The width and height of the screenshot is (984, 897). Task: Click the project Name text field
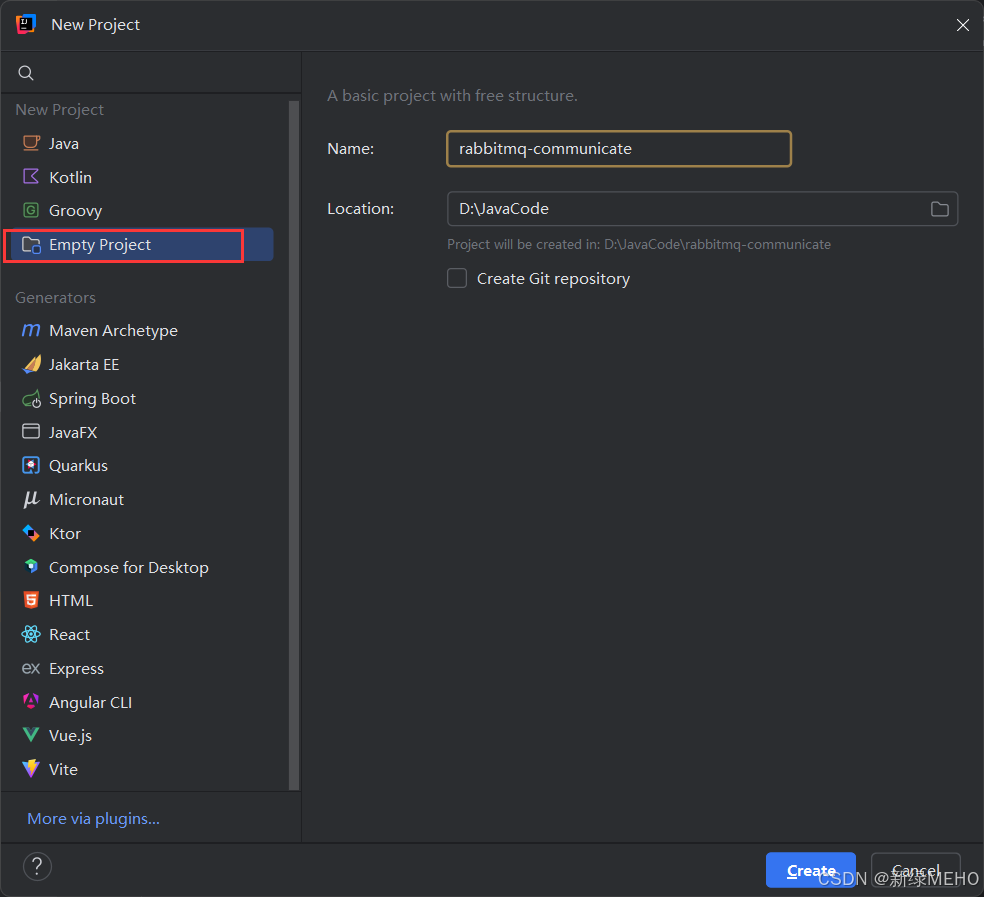tap(618, 149)
